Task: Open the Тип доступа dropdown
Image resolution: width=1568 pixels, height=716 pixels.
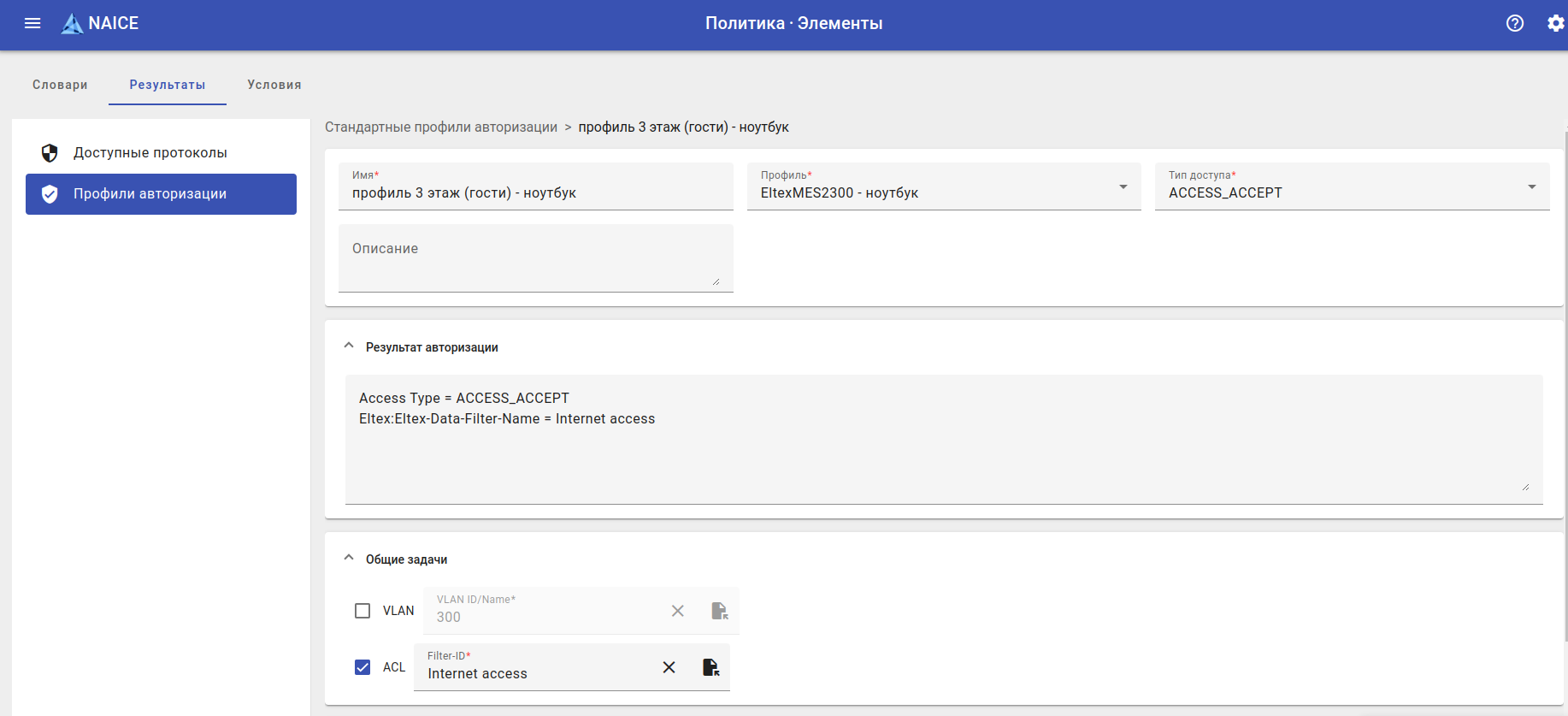Action: pyautogui.click(x=1352, y=186)
